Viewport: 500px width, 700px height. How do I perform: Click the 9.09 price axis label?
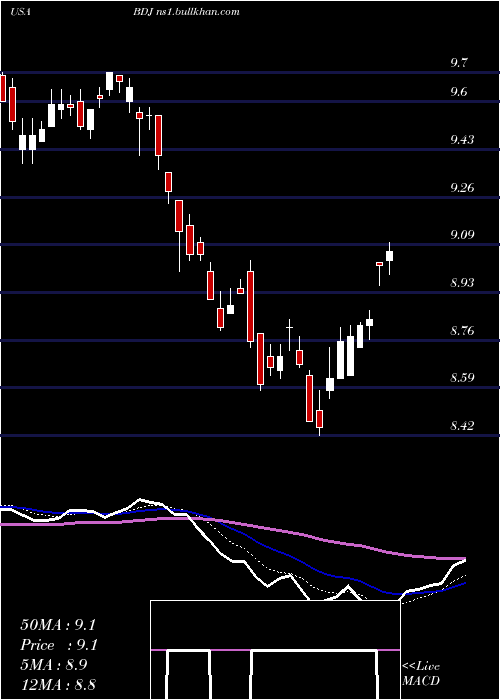pyautogui.click(x=462, y=235)
